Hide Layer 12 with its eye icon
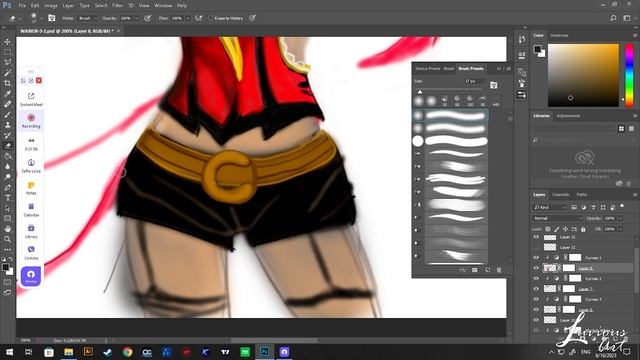Image resolution: width=640 pixels, height=360 pixels. pos(536,237)
